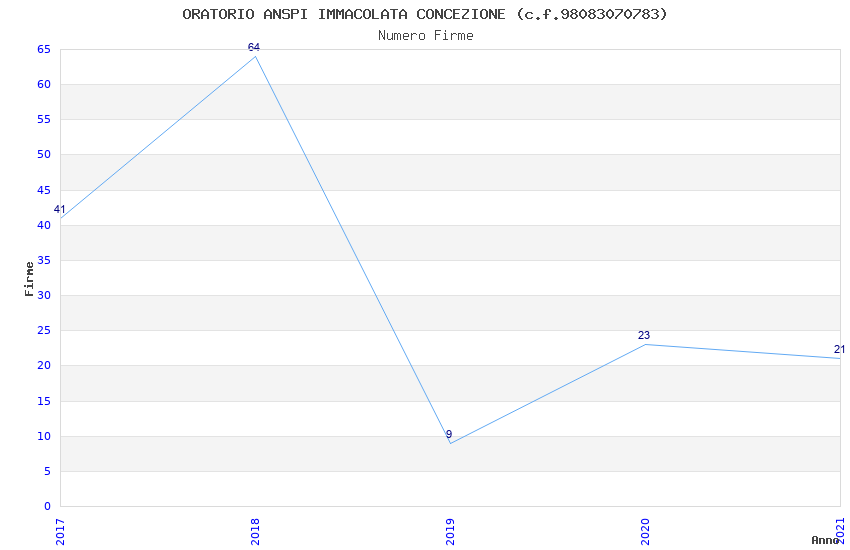Click the x-axis year 2017
Image resolution: width=850 pixels, height=550 pixels.
click(60, 532)
